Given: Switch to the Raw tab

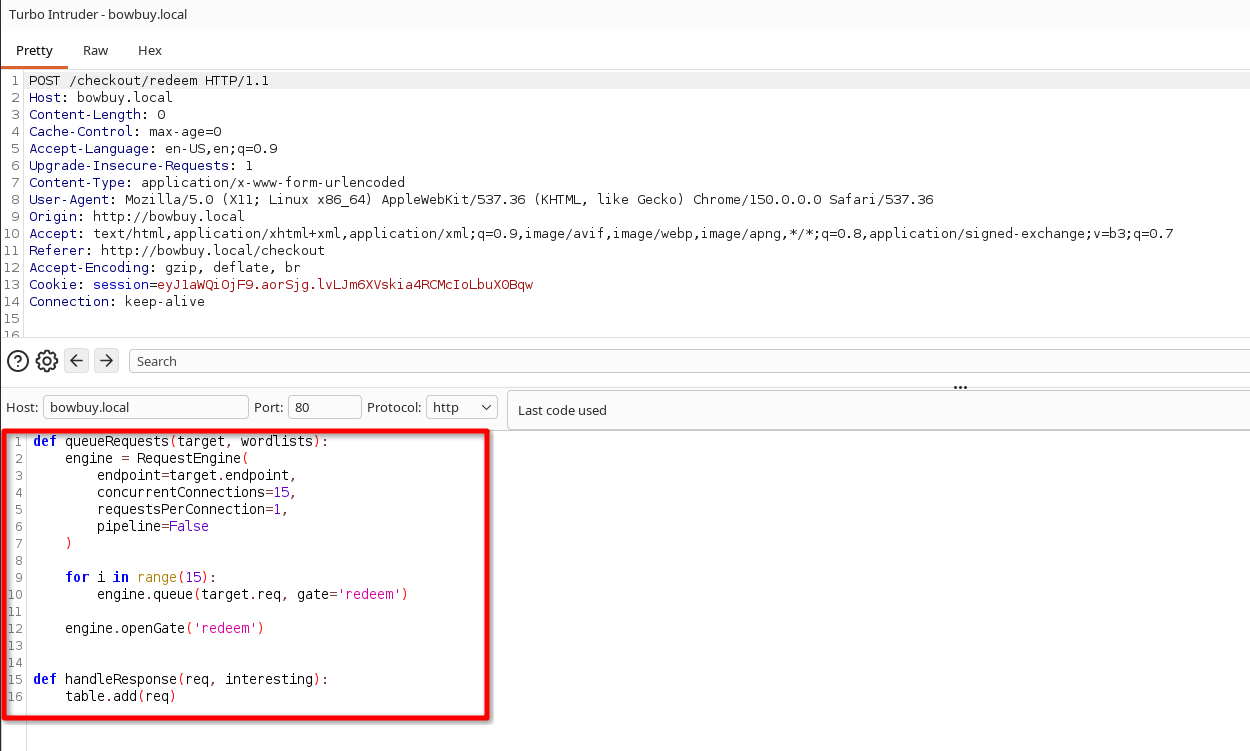Looking at the screenshot, I should click(x=96, y=50).
